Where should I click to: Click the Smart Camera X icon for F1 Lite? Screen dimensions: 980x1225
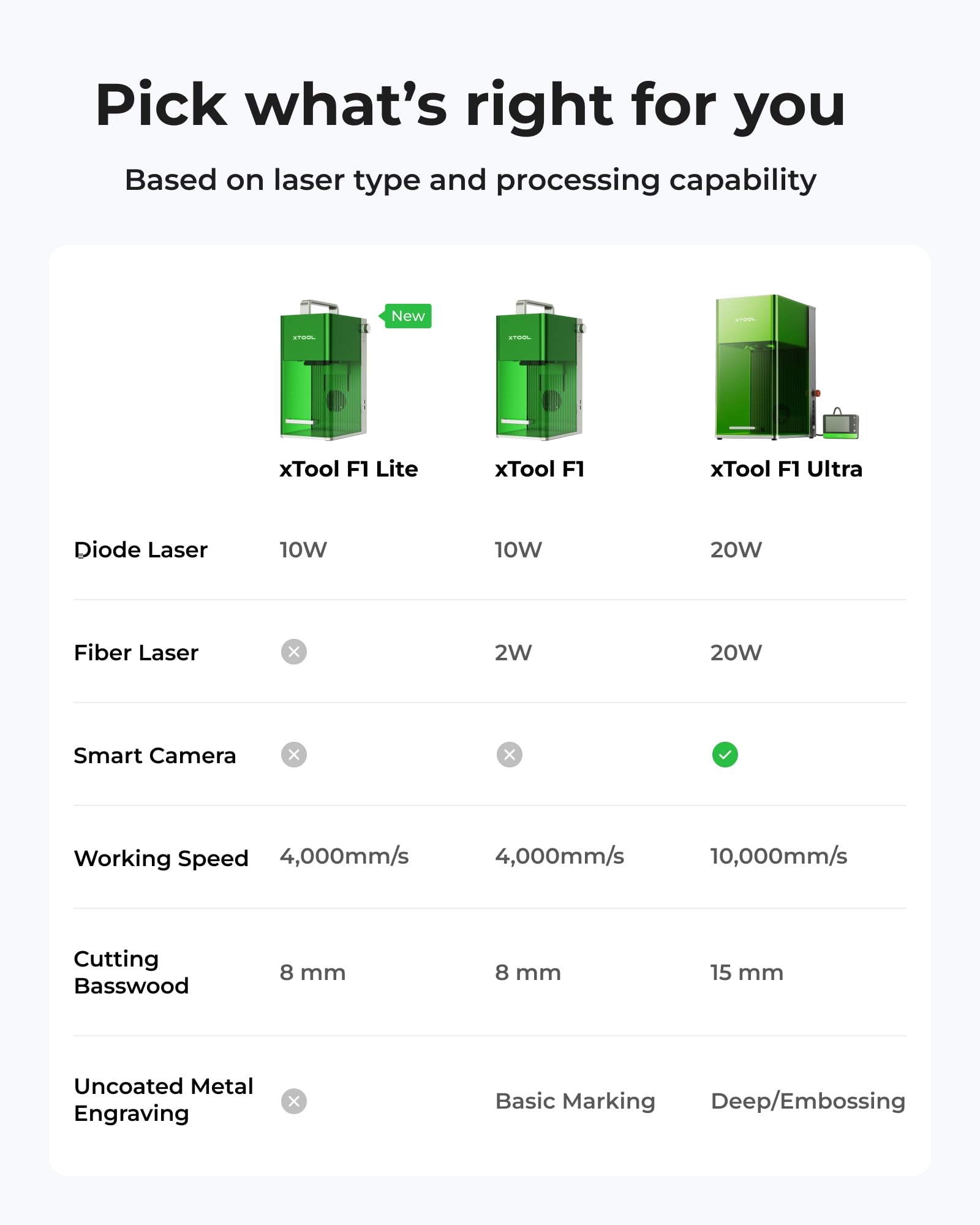click(x=294, y=755)
